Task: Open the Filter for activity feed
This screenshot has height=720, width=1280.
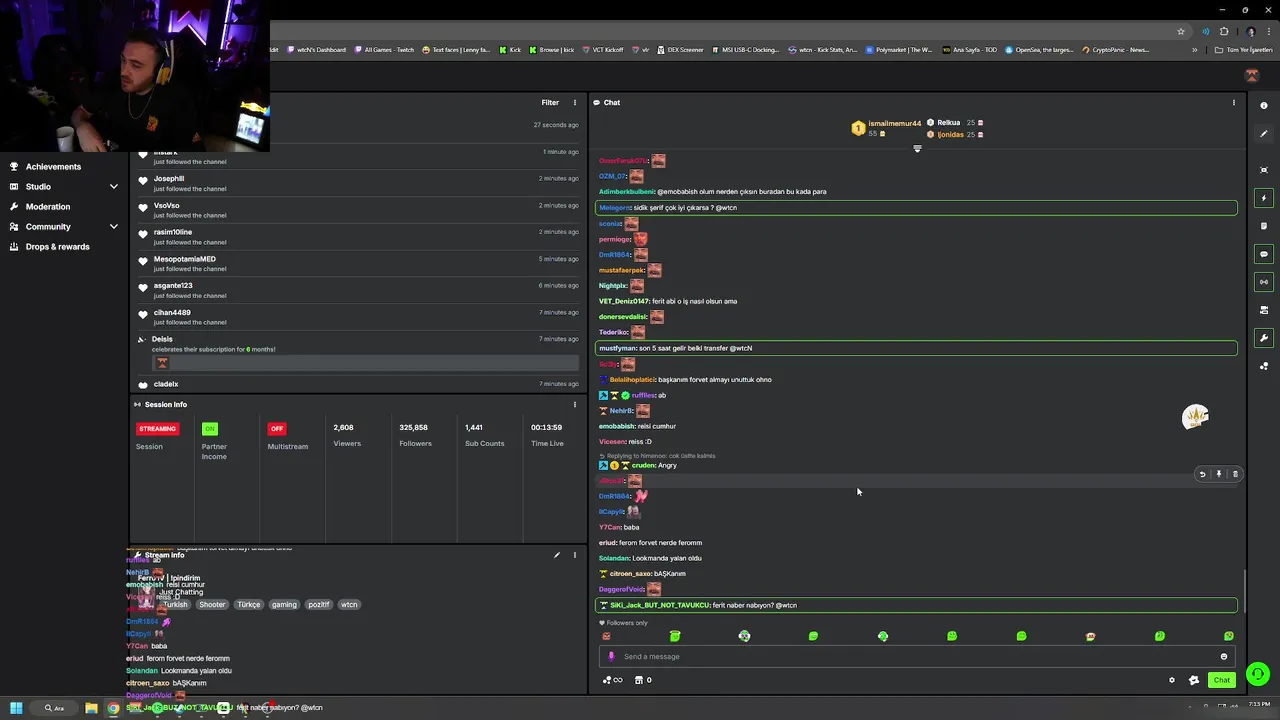Action: (550, 102)
